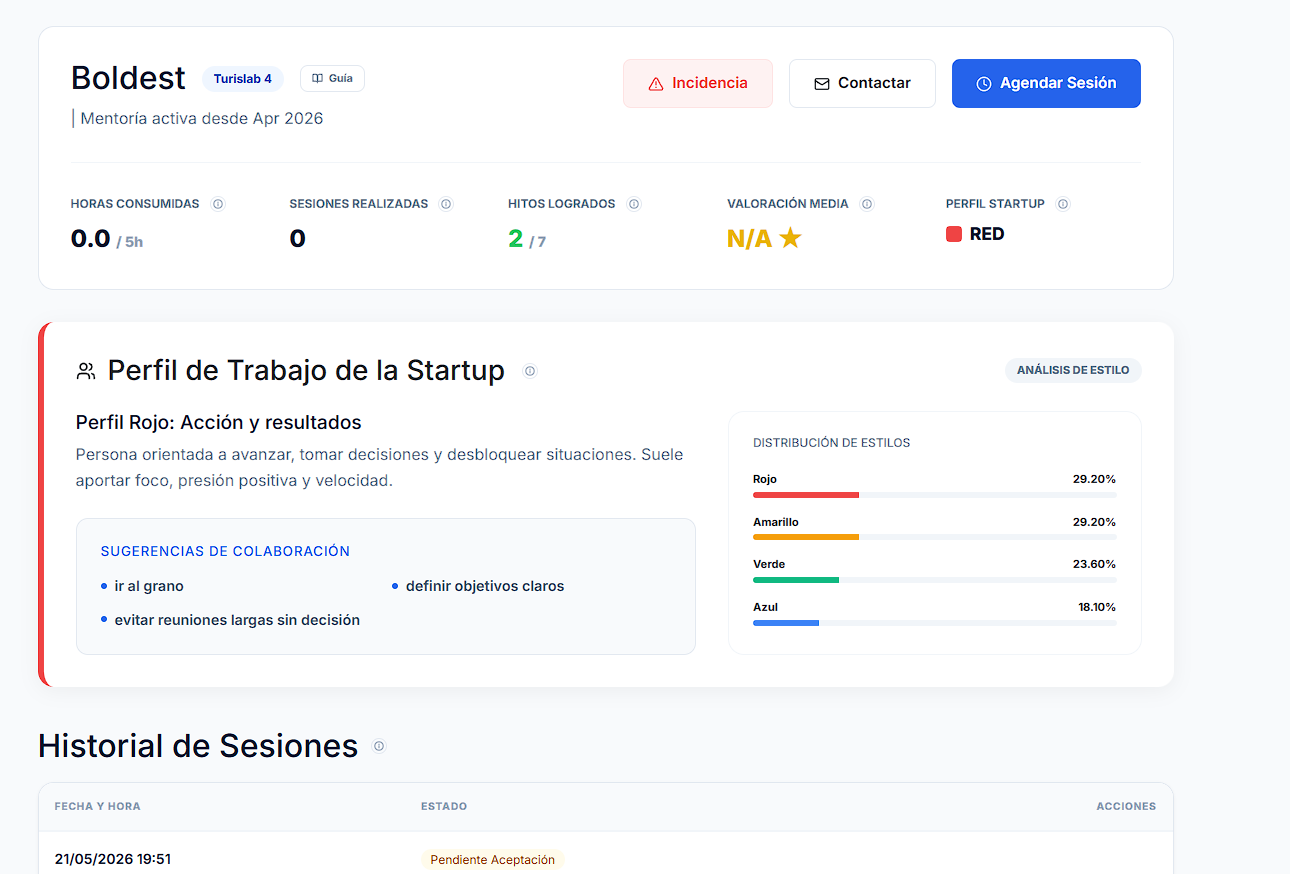Click the info icon beside Valoración Media
Screen dimensions: 1290x874
coord(867,204)
